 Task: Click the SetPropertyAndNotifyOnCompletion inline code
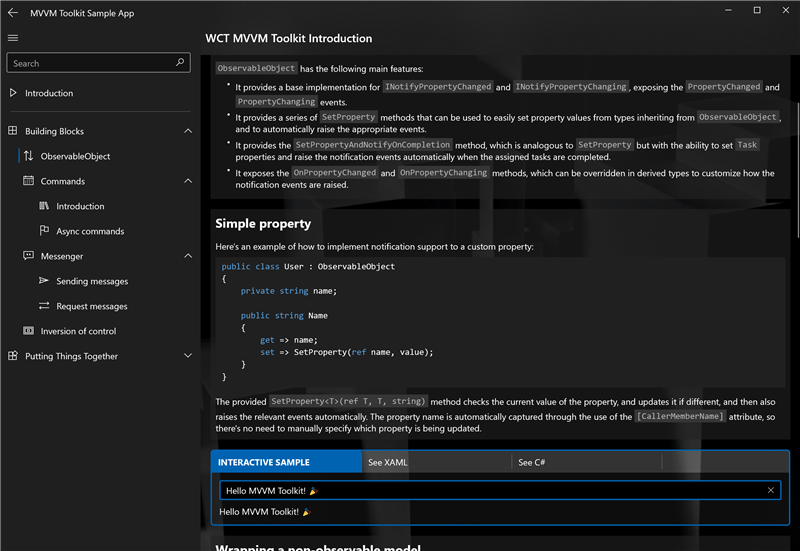coord(372,145)
